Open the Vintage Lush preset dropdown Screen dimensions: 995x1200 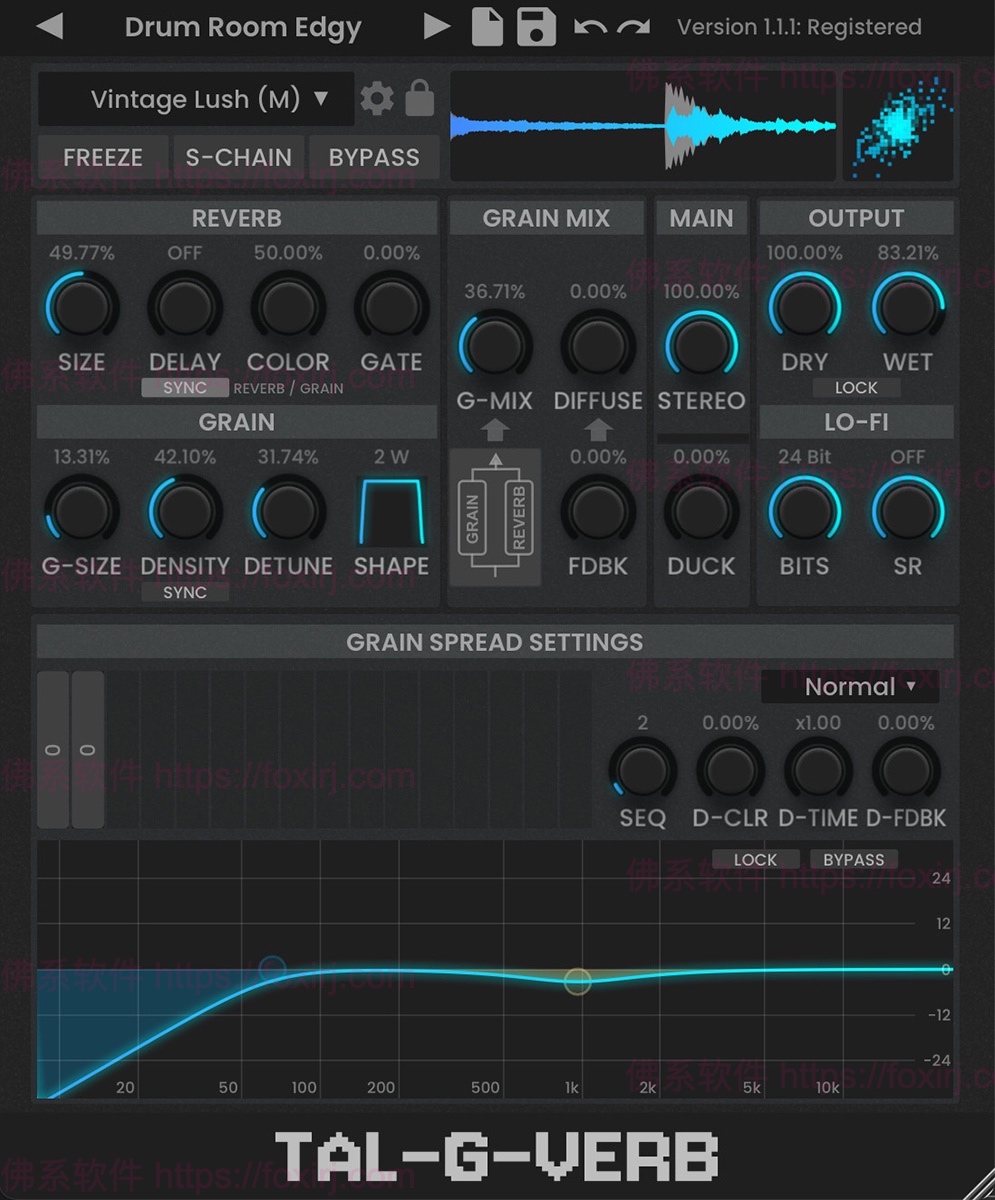coord(195,99)
